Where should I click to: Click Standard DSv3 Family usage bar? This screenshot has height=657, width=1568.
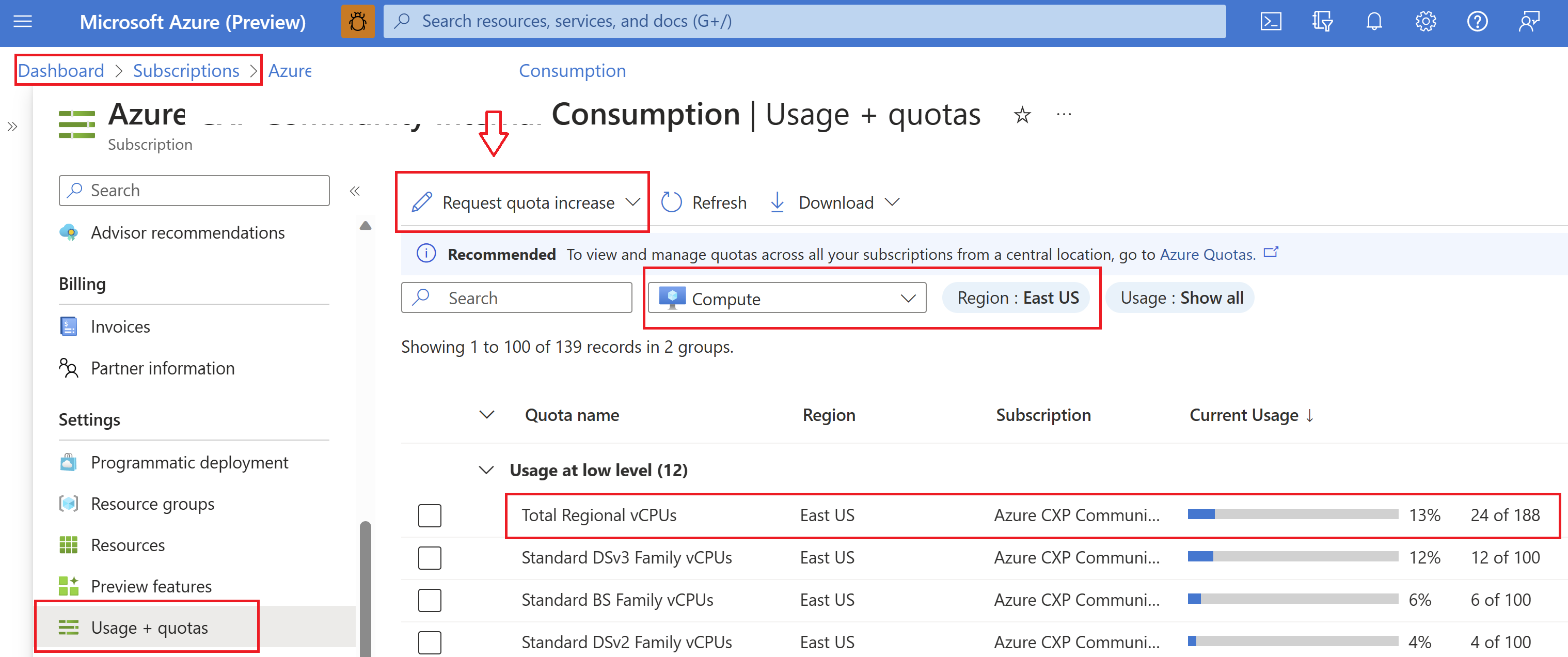[1293, 556]
